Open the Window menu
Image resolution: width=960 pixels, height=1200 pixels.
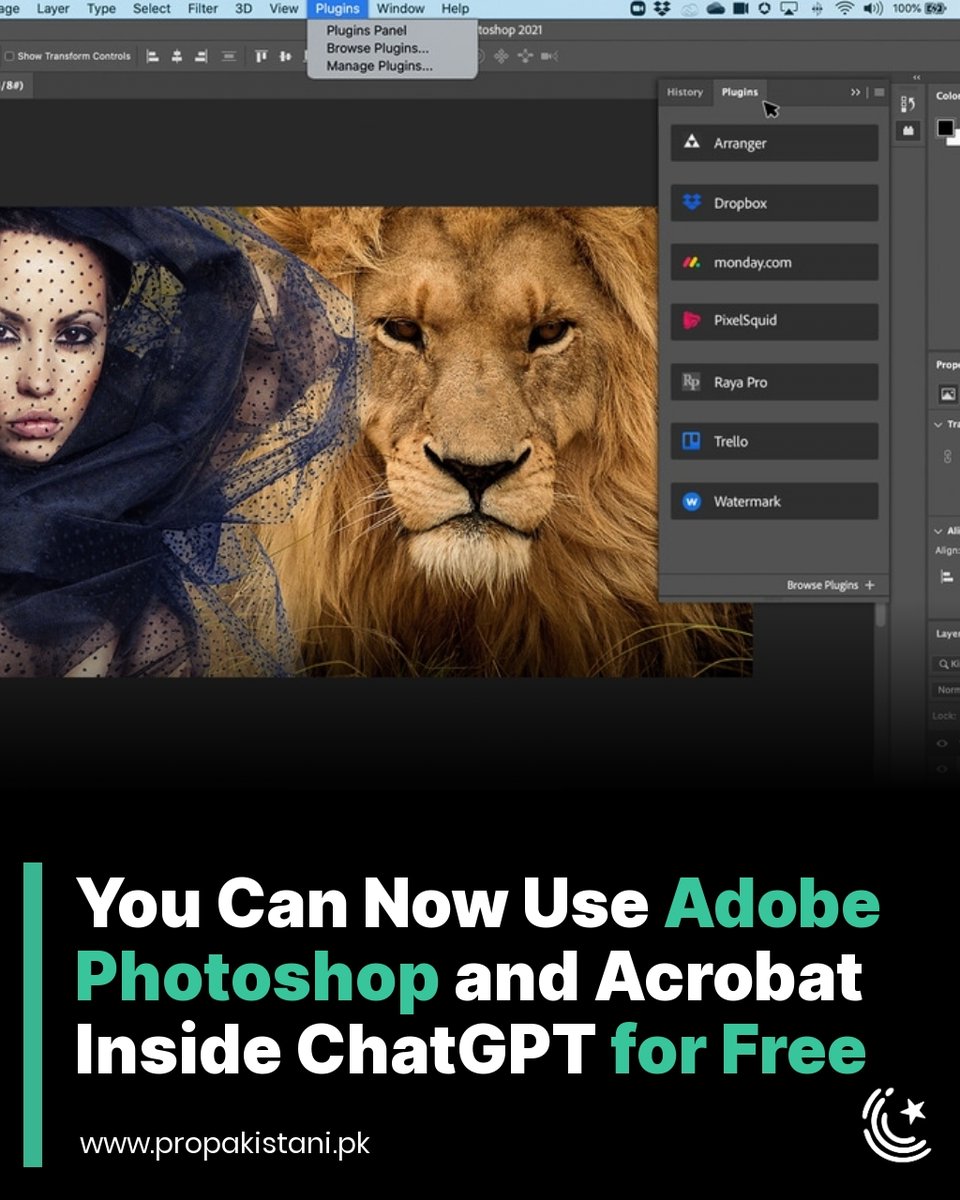pos(401,8)
